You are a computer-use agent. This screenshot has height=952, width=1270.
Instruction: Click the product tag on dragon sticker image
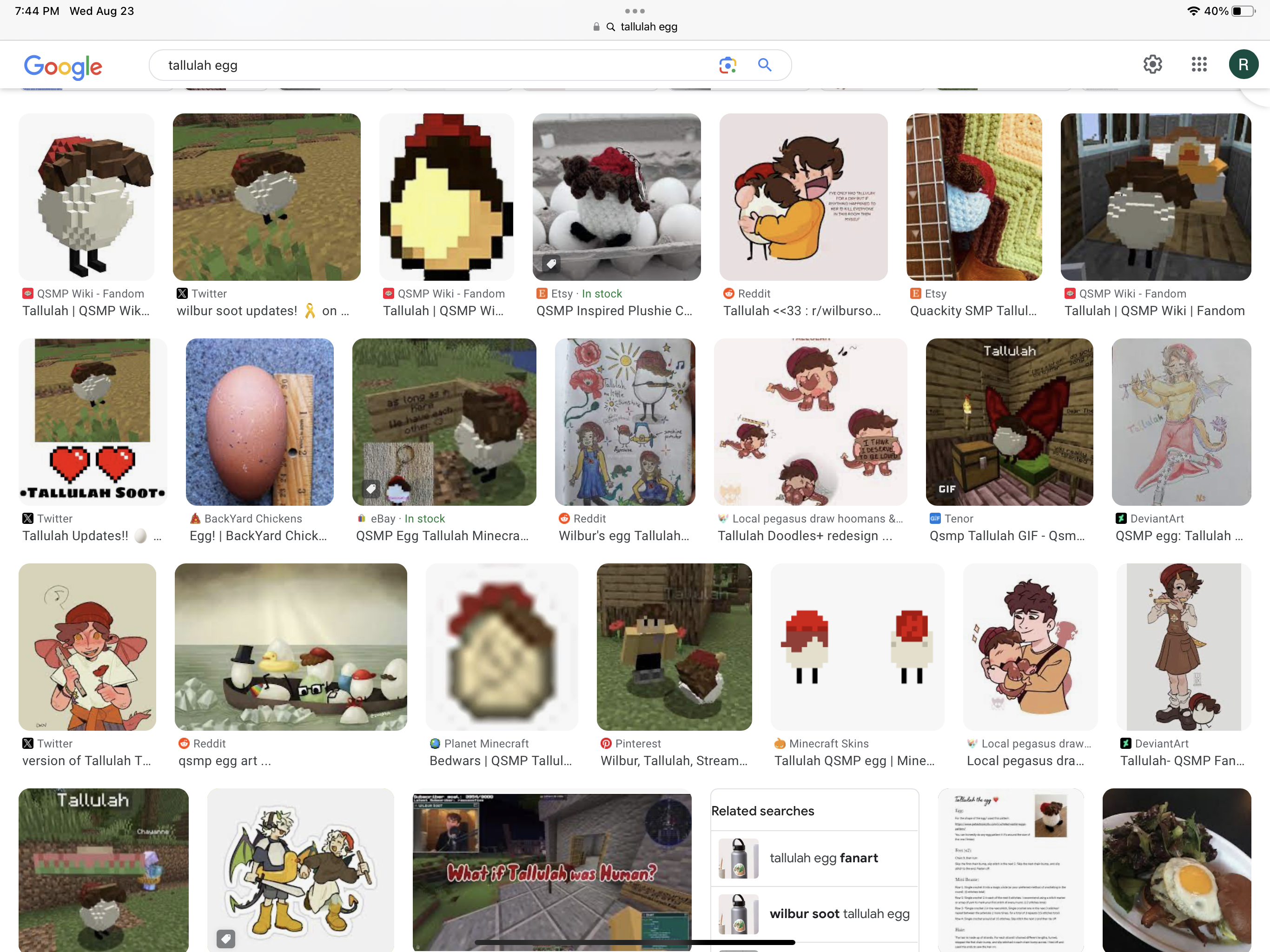225,939
